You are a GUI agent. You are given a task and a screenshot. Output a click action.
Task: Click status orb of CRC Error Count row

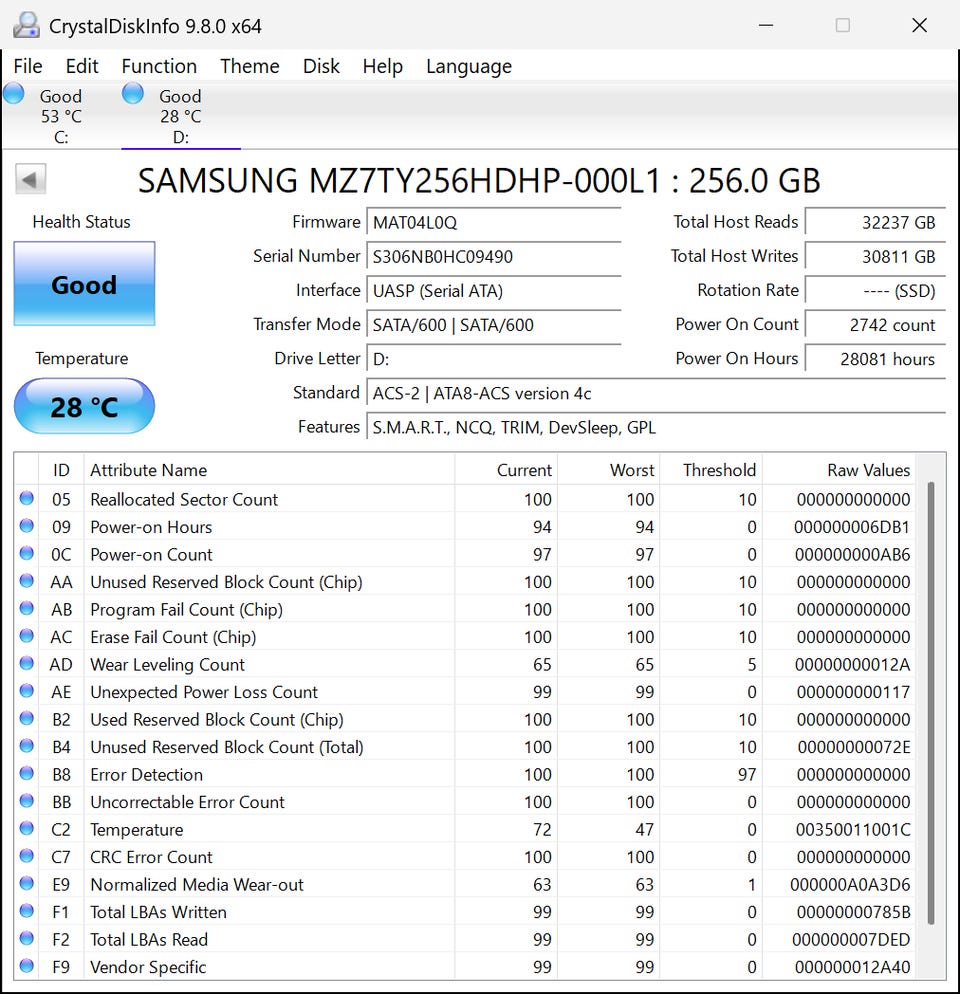coord(27,856)
